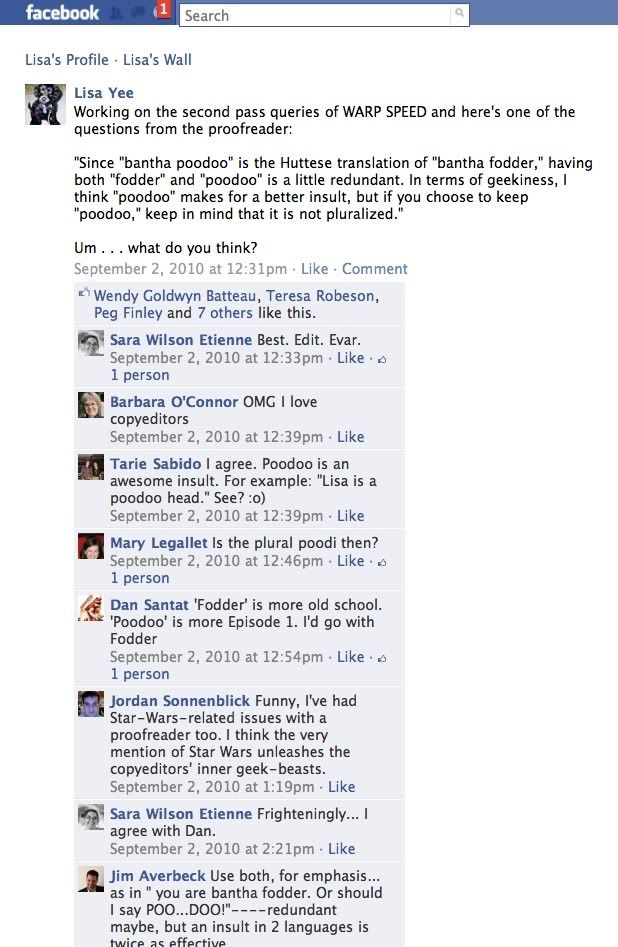The height and width of the screenshot is (947, 618).
Task: Open Tarie Sabido's profile name link
Action: (155, 464)
